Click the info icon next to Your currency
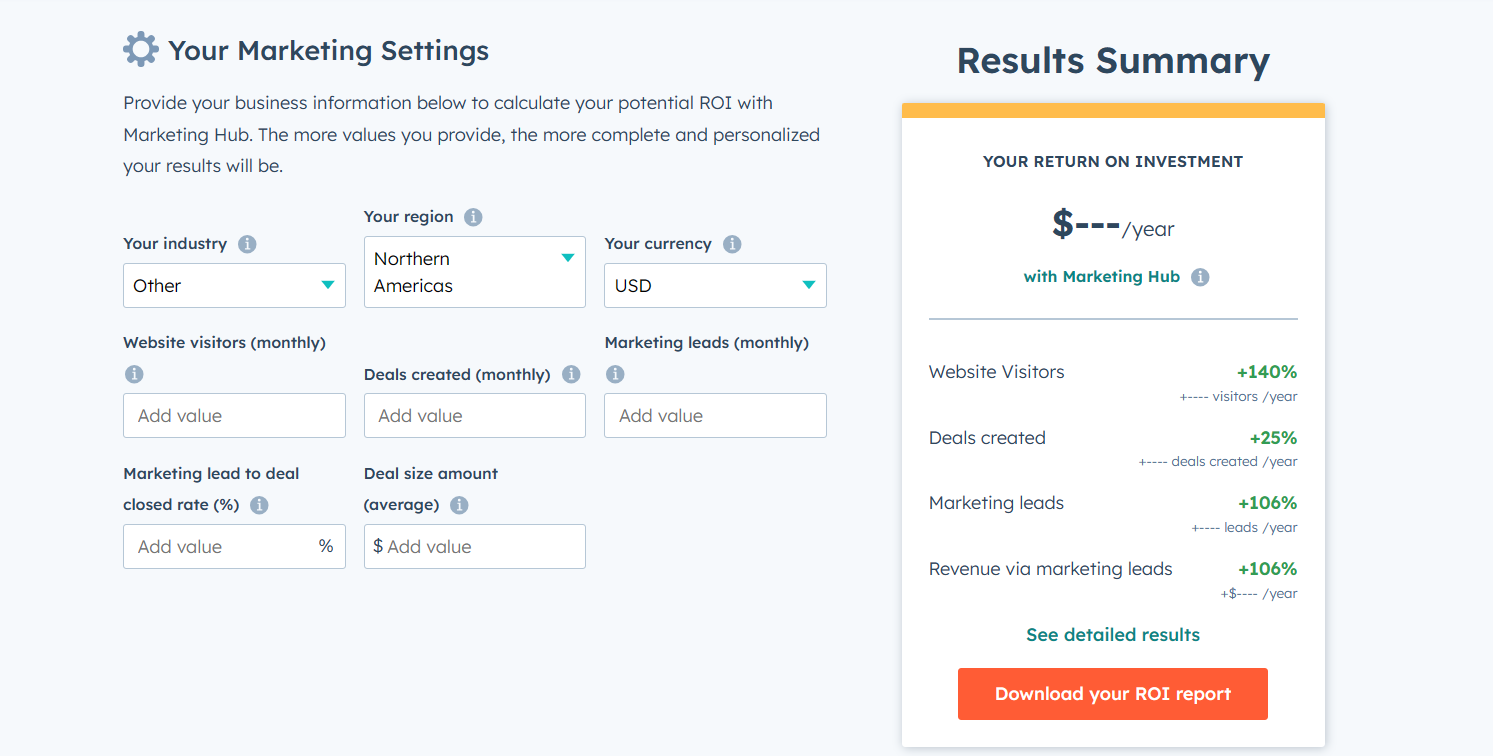 tap(732, 244)
